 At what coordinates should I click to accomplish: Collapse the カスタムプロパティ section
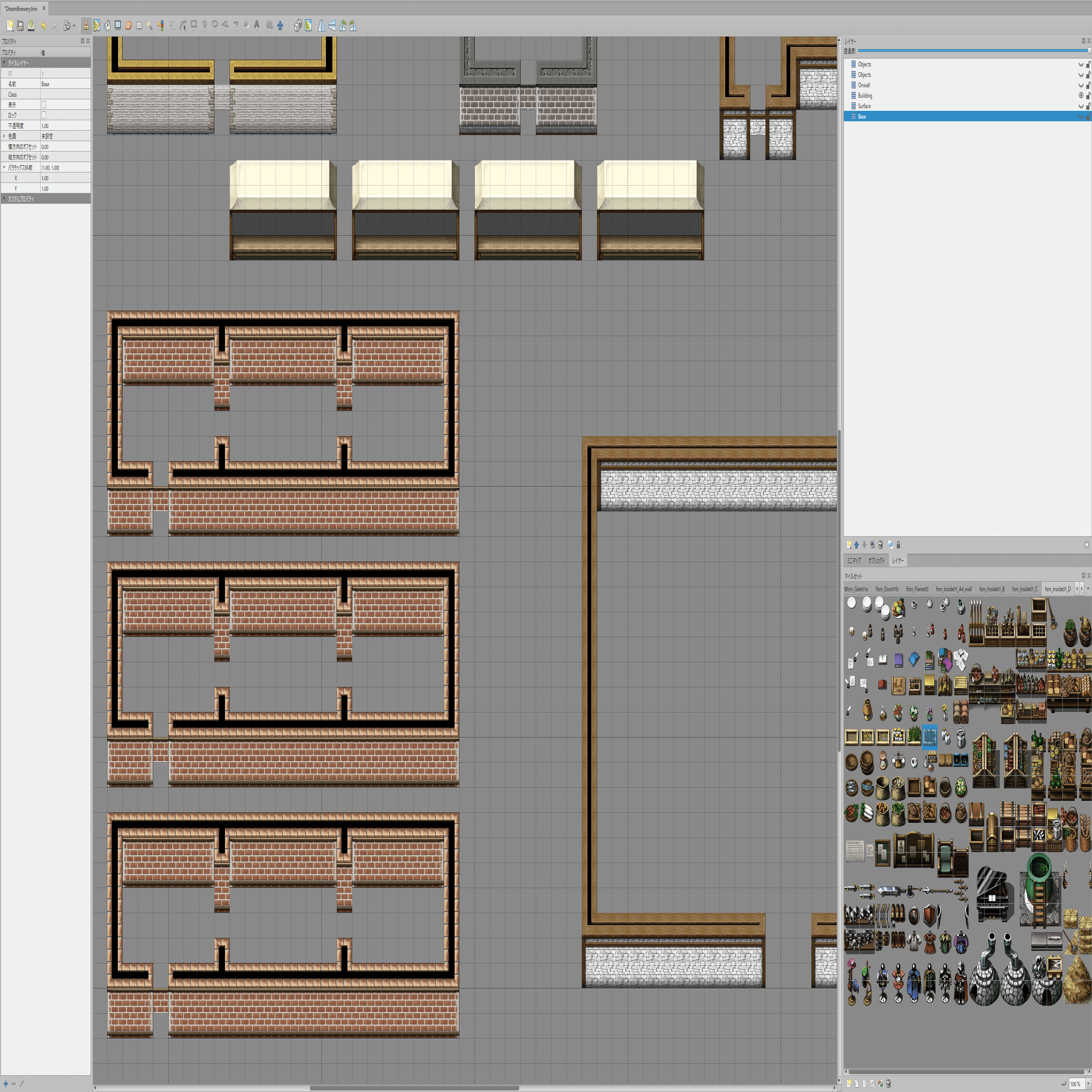4,199
